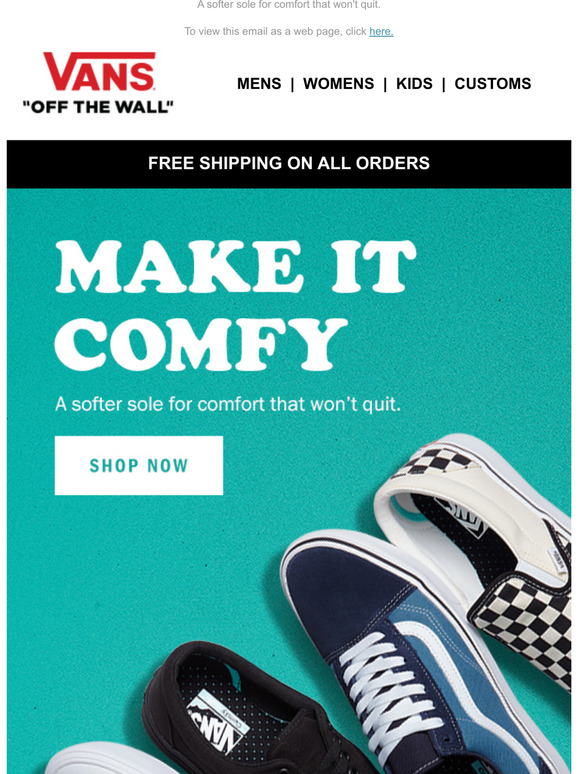This screenshot has width=580, height=774.
Task: Click the white shoe sole at bottom left
Action: click(106, 759)
